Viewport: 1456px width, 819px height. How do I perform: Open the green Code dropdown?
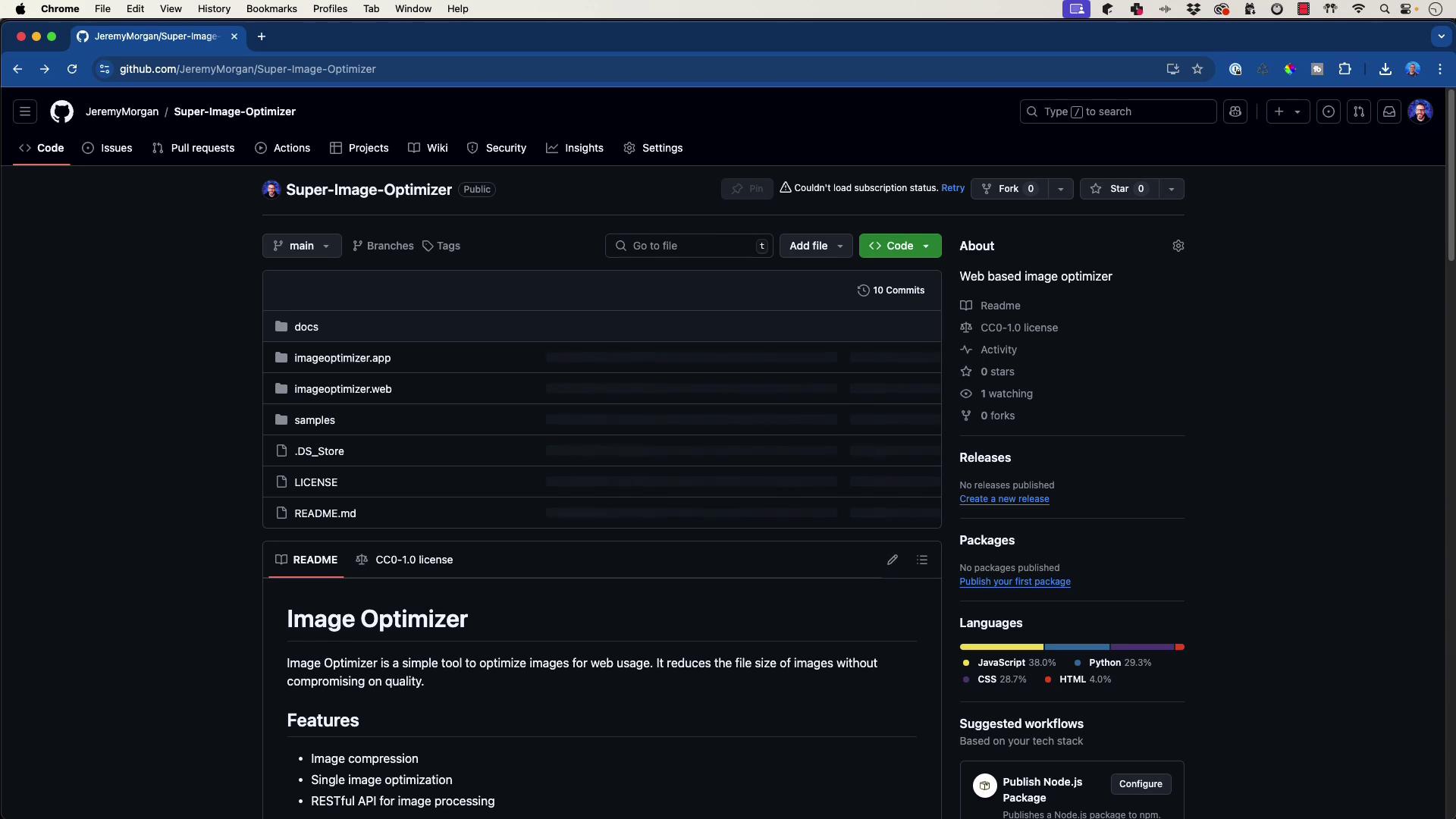(899, 246)
